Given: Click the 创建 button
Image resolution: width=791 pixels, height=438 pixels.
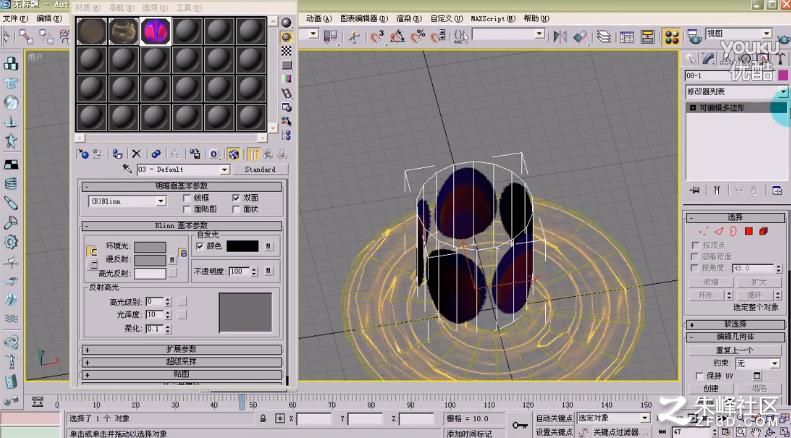Looking at the screenshot, I should [711, 389].
